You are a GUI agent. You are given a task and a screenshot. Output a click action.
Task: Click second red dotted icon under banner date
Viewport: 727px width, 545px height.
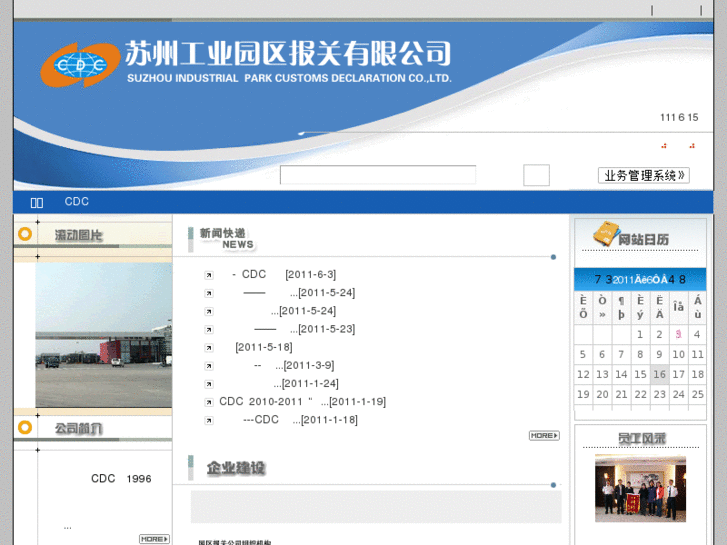(692, 146)
